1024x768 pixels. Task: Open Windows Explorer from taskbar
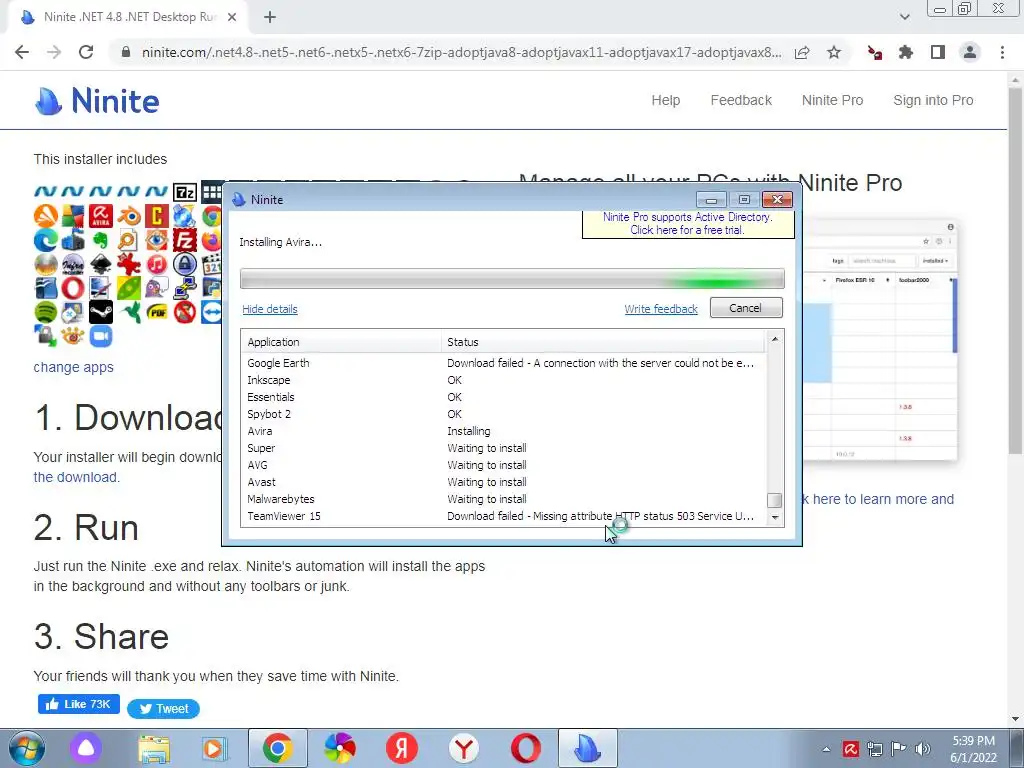pyautogui.click(x=154, y=748)
